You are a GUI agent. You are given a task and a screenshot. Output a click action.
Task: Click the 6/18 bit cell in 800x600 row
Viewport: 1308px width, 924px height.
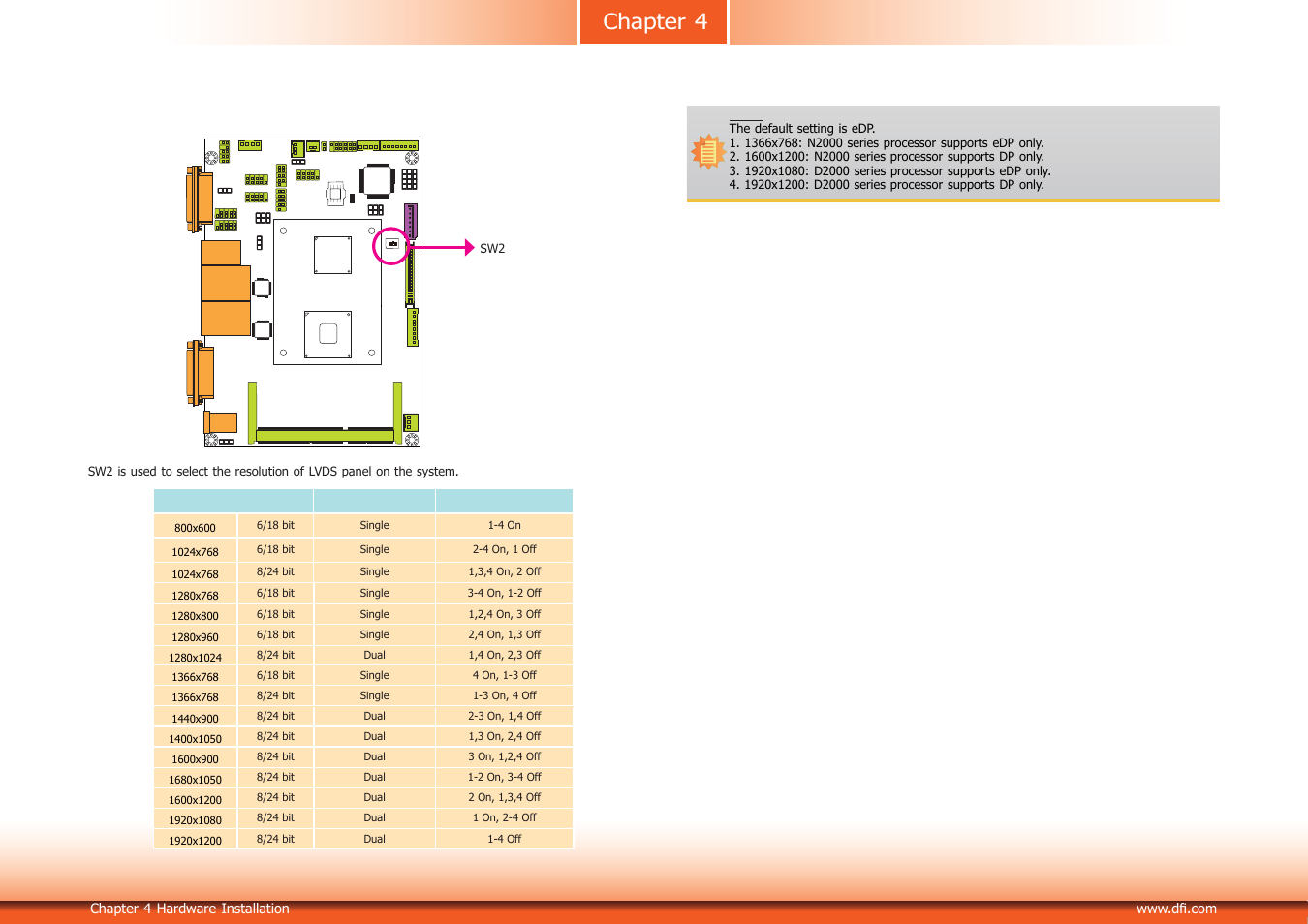click(x=275, y=525)
